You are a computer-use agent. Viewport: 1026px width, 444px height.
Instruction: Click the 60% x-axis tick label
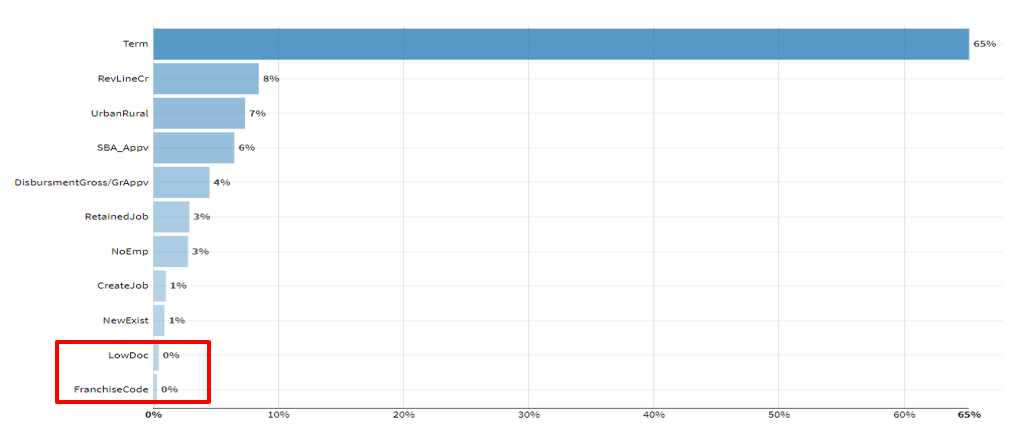click(904, 415)
